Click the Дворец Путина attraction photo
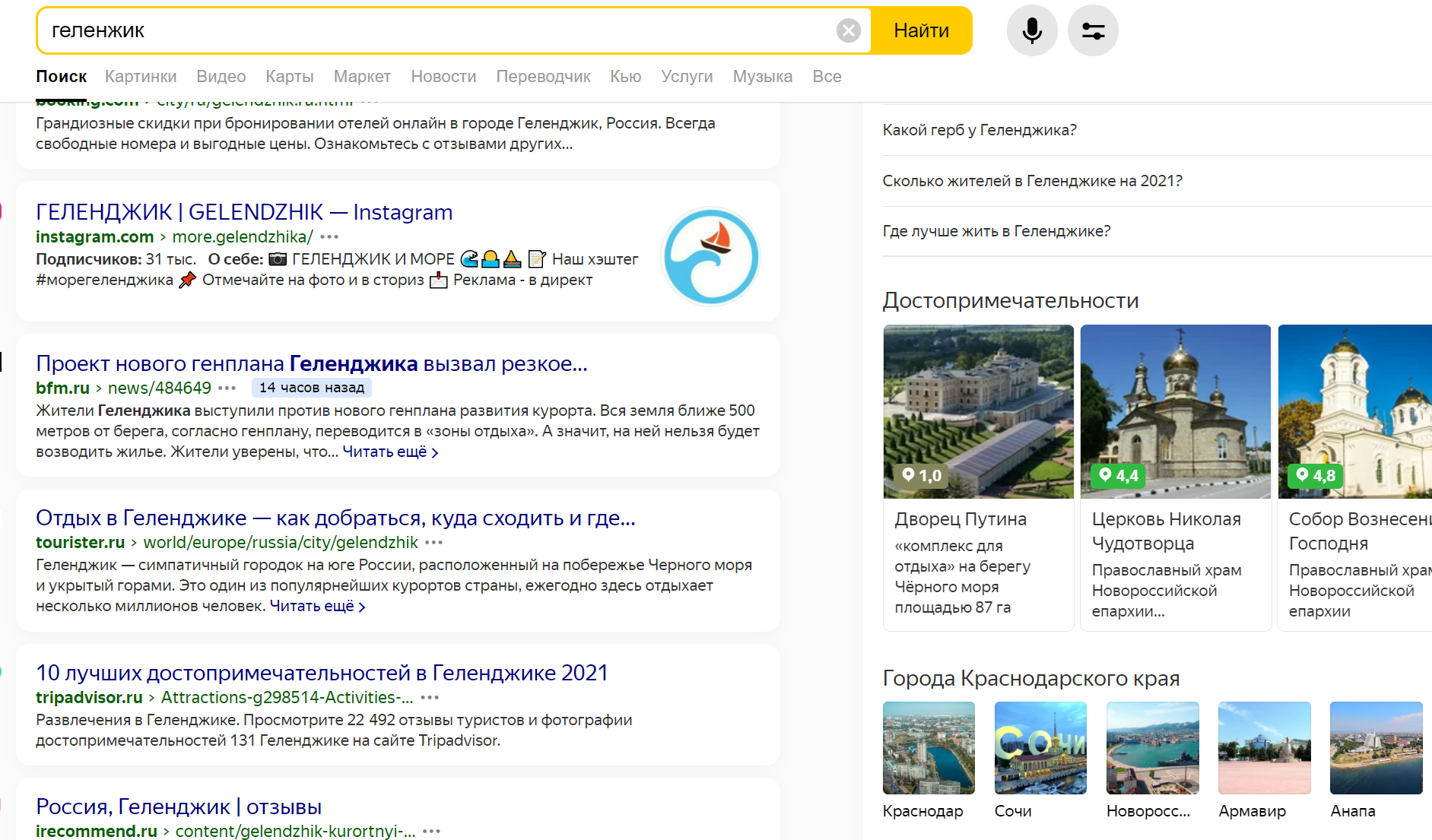Viewport: 1432px width, 840px height. pyautogui.click(x=978, y=411)
